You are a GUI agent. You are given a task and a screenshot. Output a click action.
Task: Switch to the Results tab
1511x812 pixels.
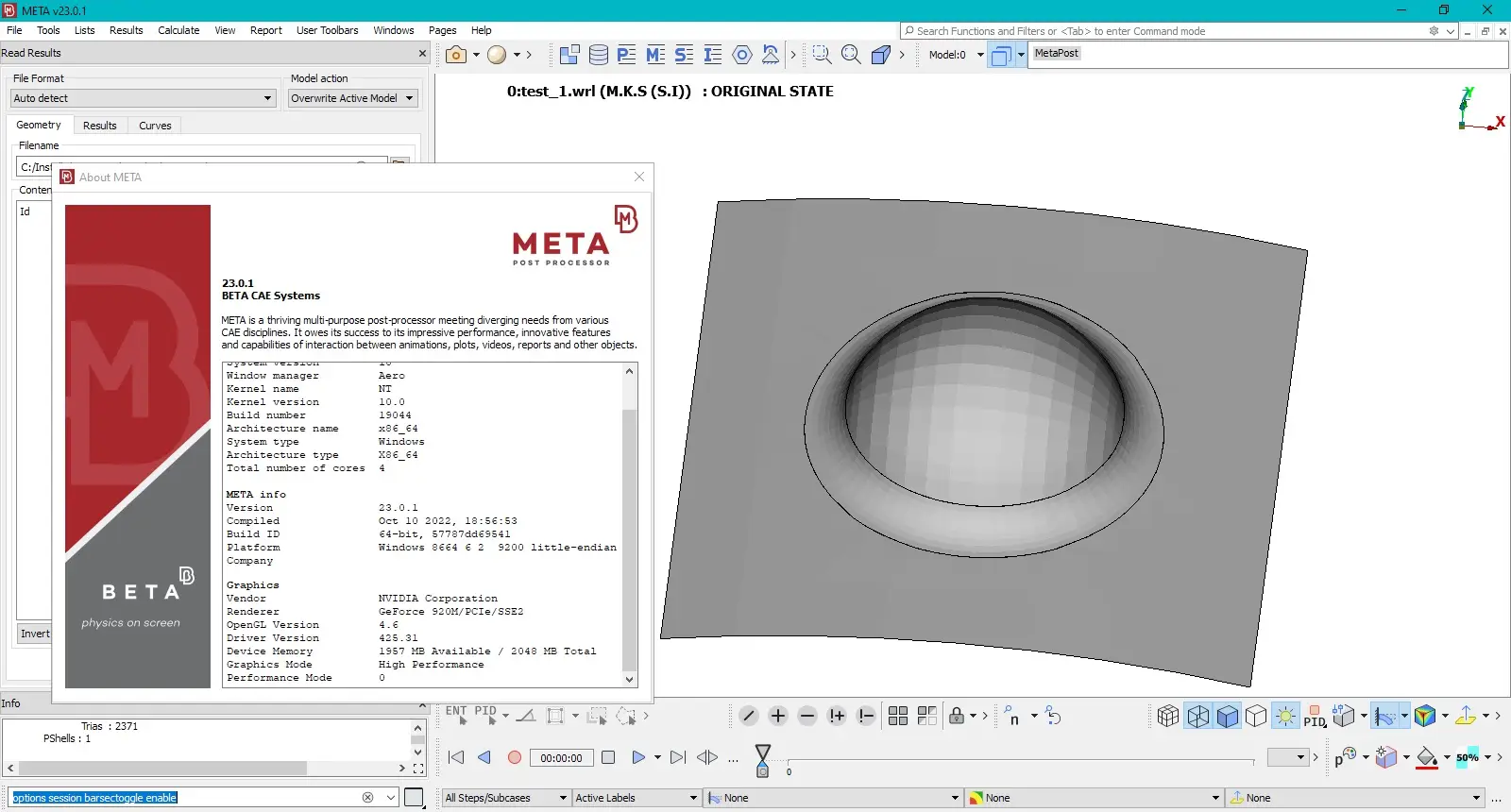click(99, 126)
